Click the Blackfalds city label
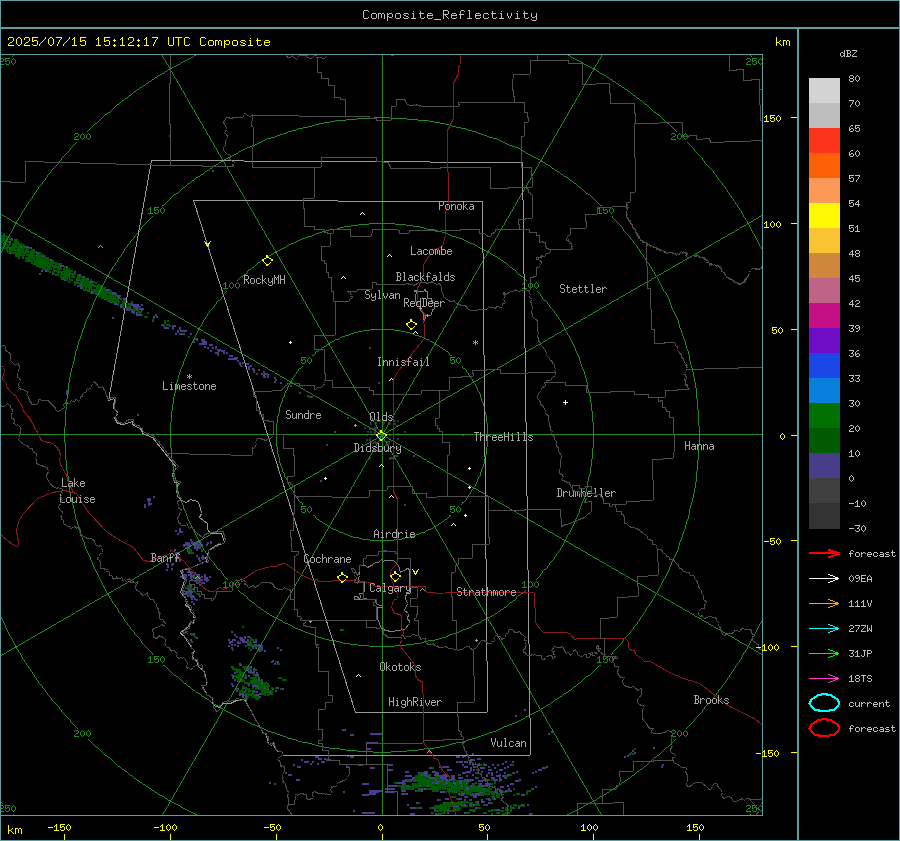 [425, 277]
